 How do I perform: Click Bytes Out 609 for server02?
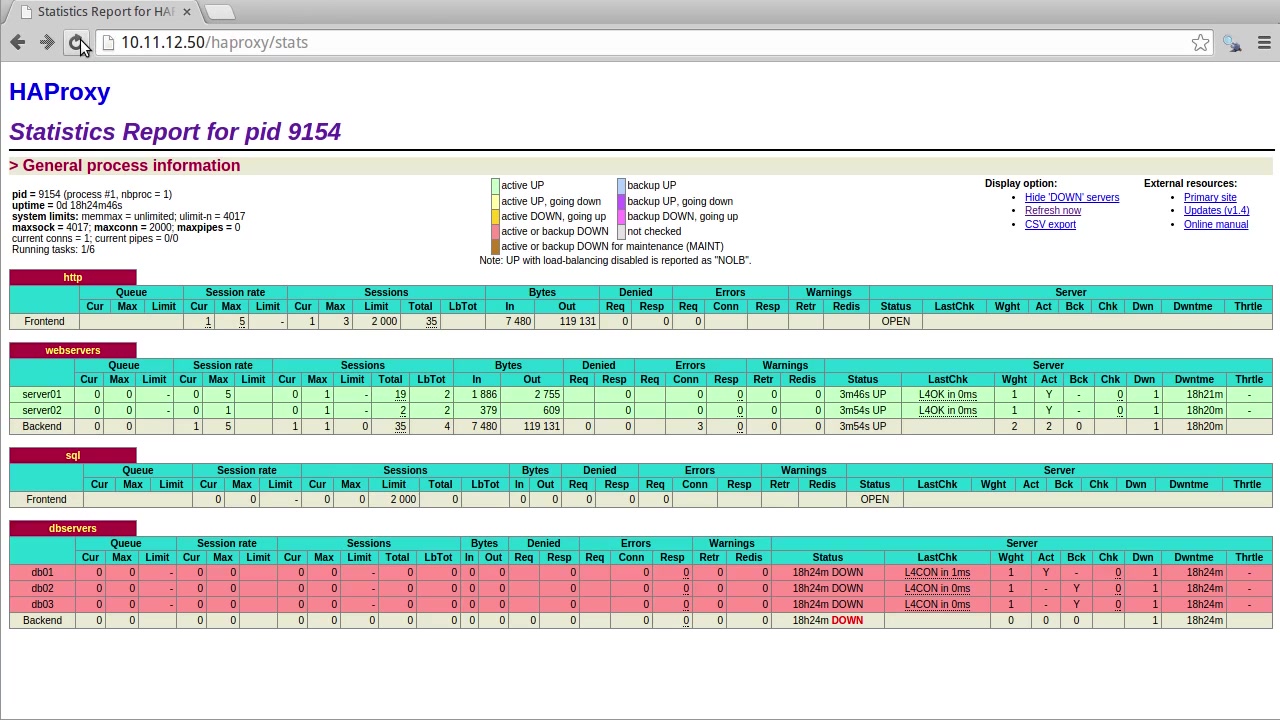pyautogui.click(x=551, y=410)
